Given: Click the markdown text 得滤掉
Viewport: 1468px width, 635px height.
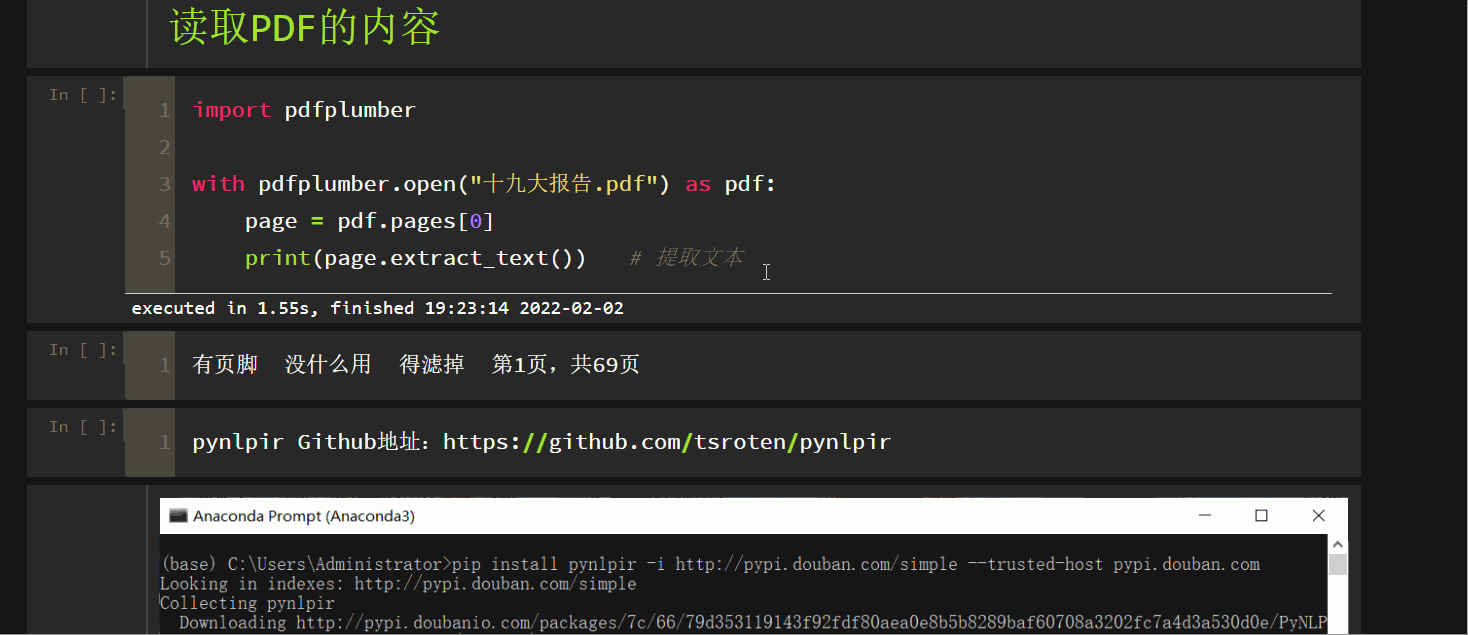Looking at the screenshot, I should pos(431,364).
